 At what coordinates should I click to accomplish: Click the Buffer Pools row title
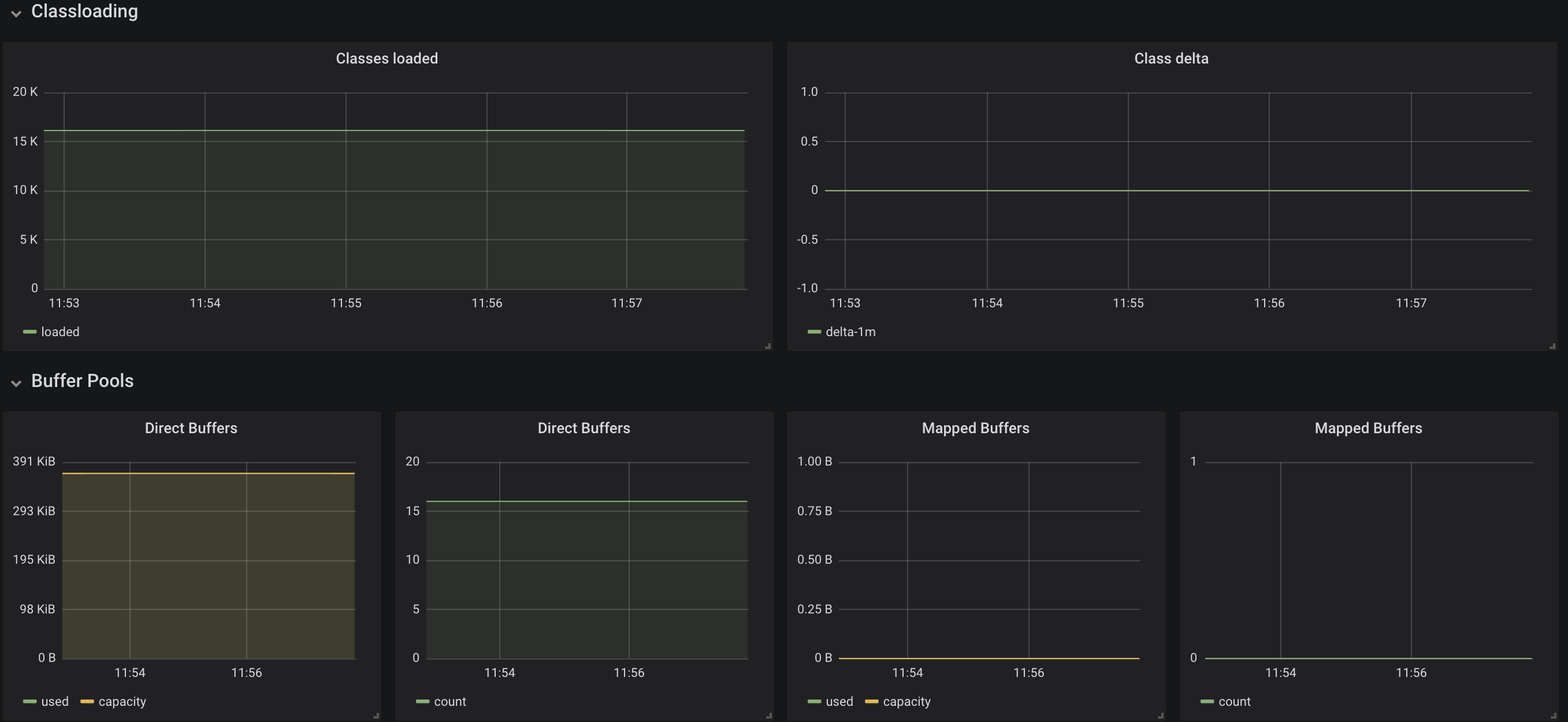[x=82, y=381]
